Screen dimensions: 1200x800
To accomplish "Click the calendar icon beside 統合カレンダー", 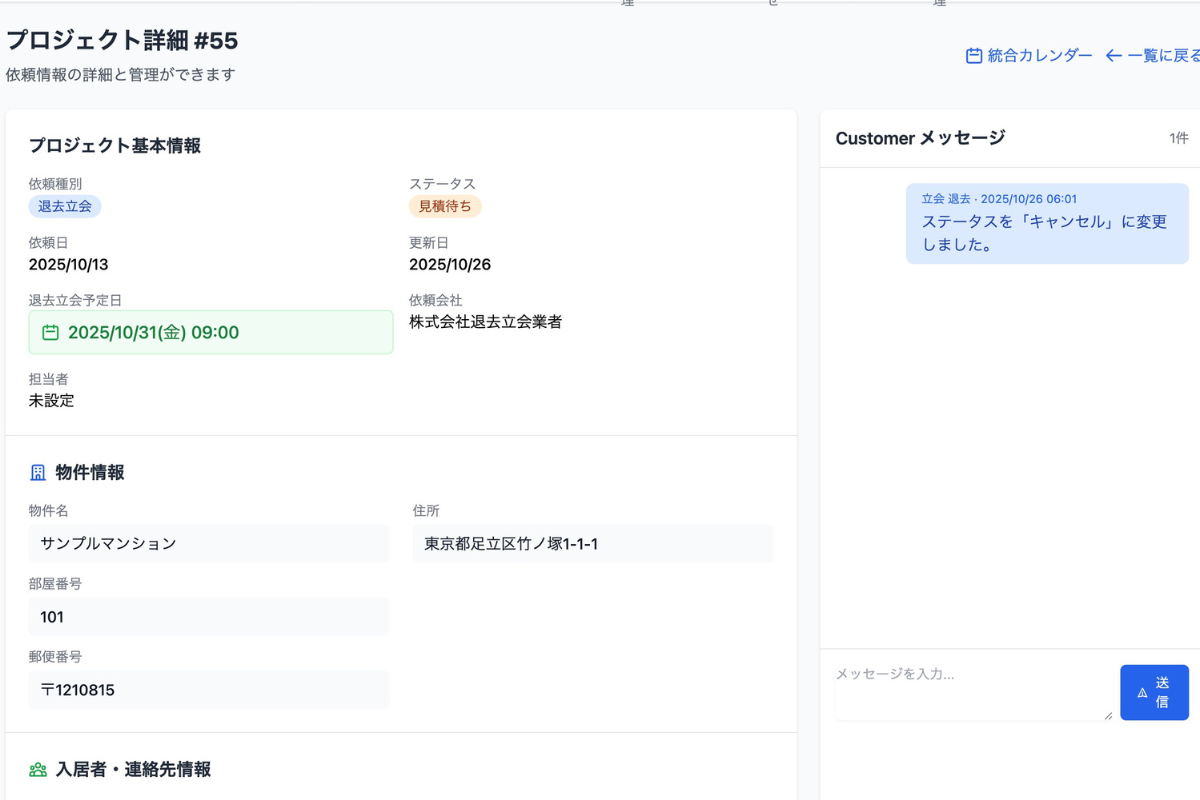I will click(972, 56).
